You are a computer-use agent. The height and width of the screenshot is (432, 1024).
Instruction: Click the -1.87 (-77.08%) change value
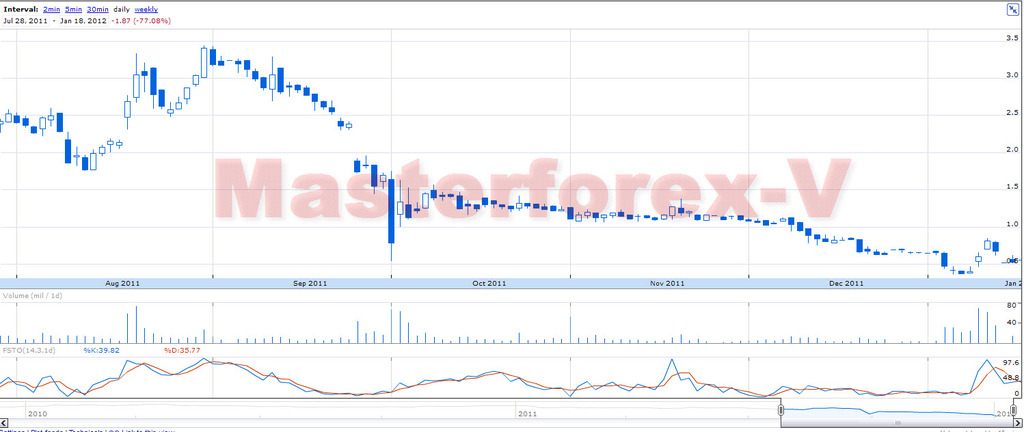coord(140,21)
